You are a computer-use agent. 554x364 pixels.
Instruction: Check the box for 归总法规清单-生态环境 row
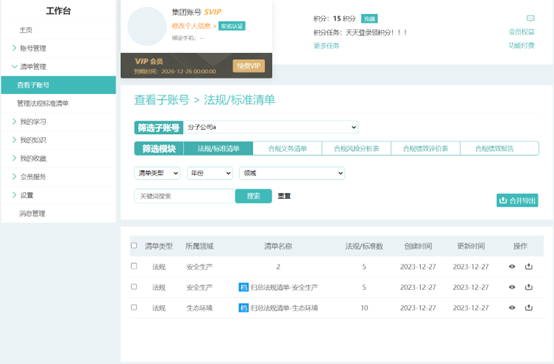tap(134, 307)
